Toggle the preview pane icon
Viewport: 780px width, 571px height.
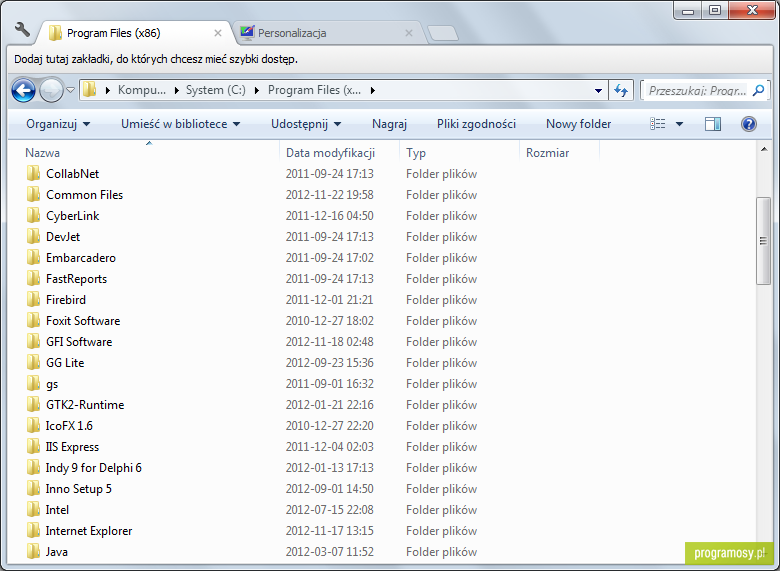[713, 124]
